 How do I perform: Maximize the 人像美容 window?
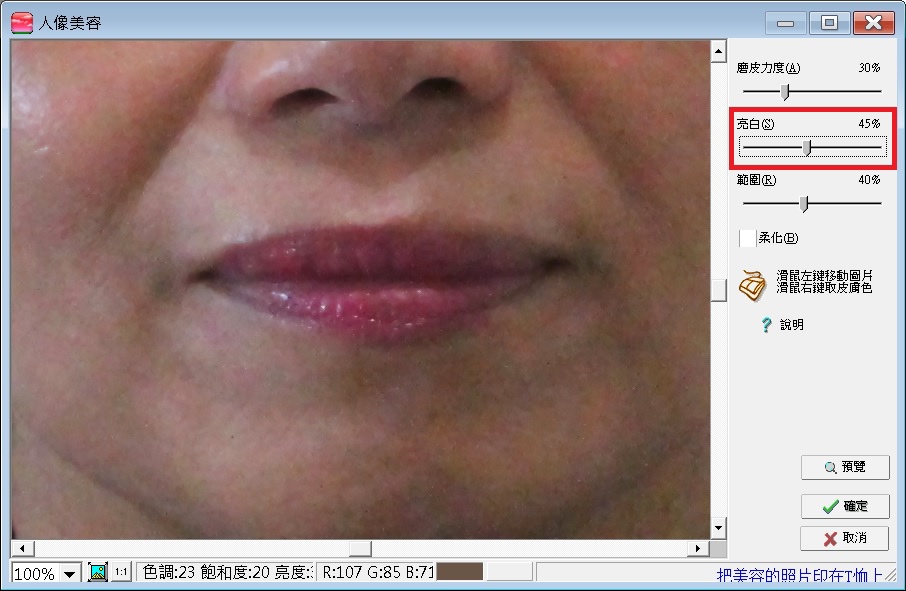point(829,23)
